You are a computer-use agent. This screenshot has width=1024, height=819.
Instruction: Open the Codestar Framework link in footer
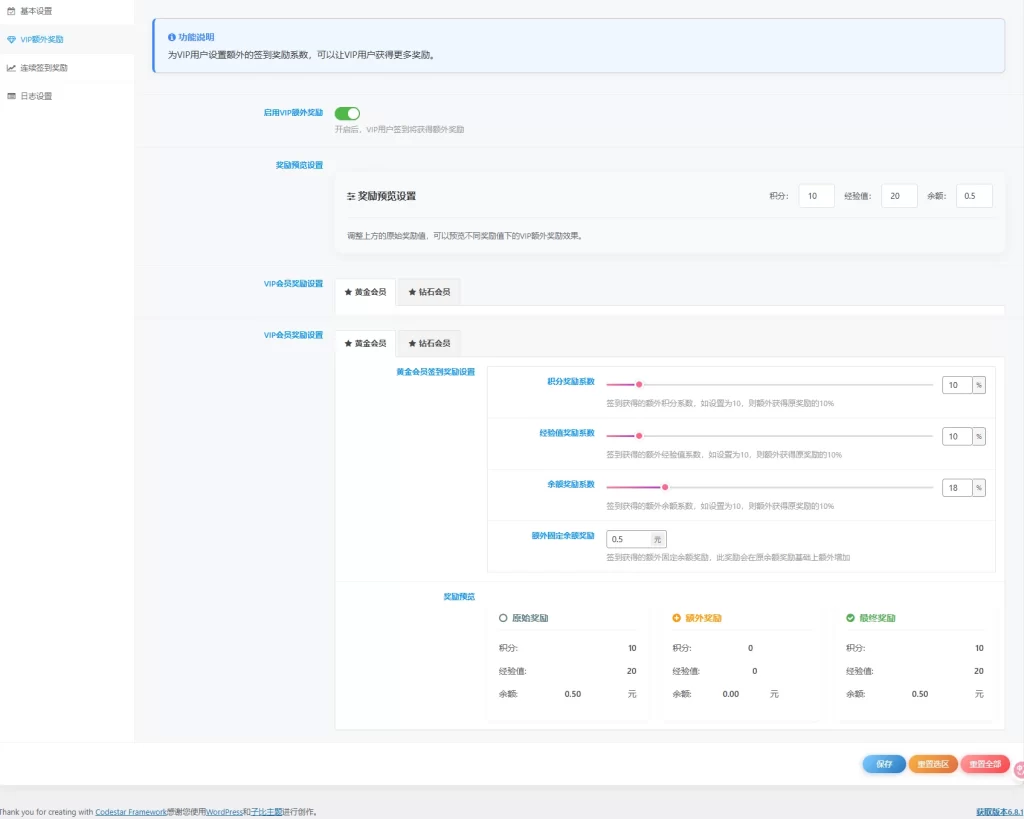(132, 812)
